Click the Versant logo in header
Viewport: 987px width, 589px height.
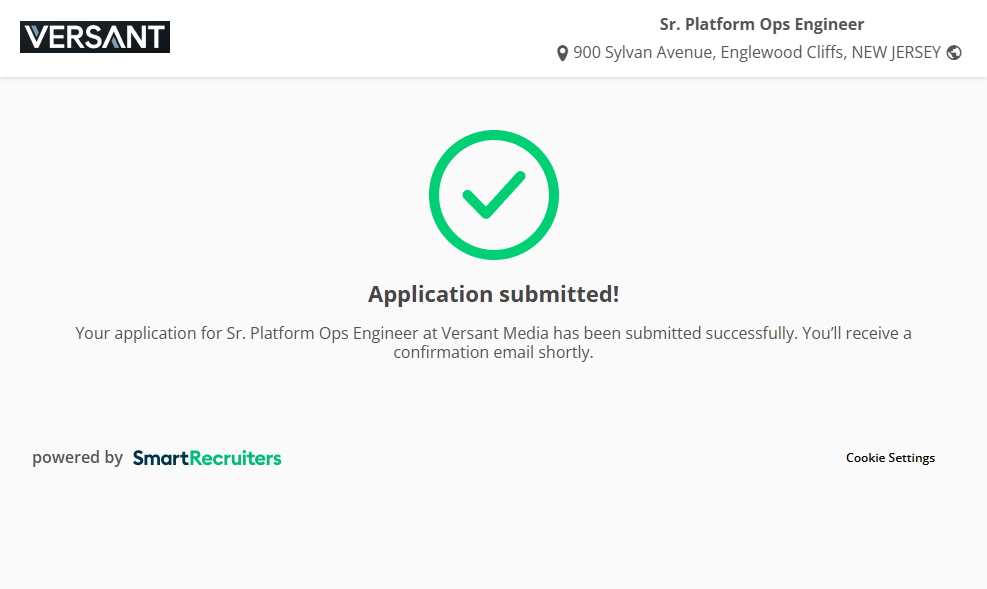click(x=95, y=37)
